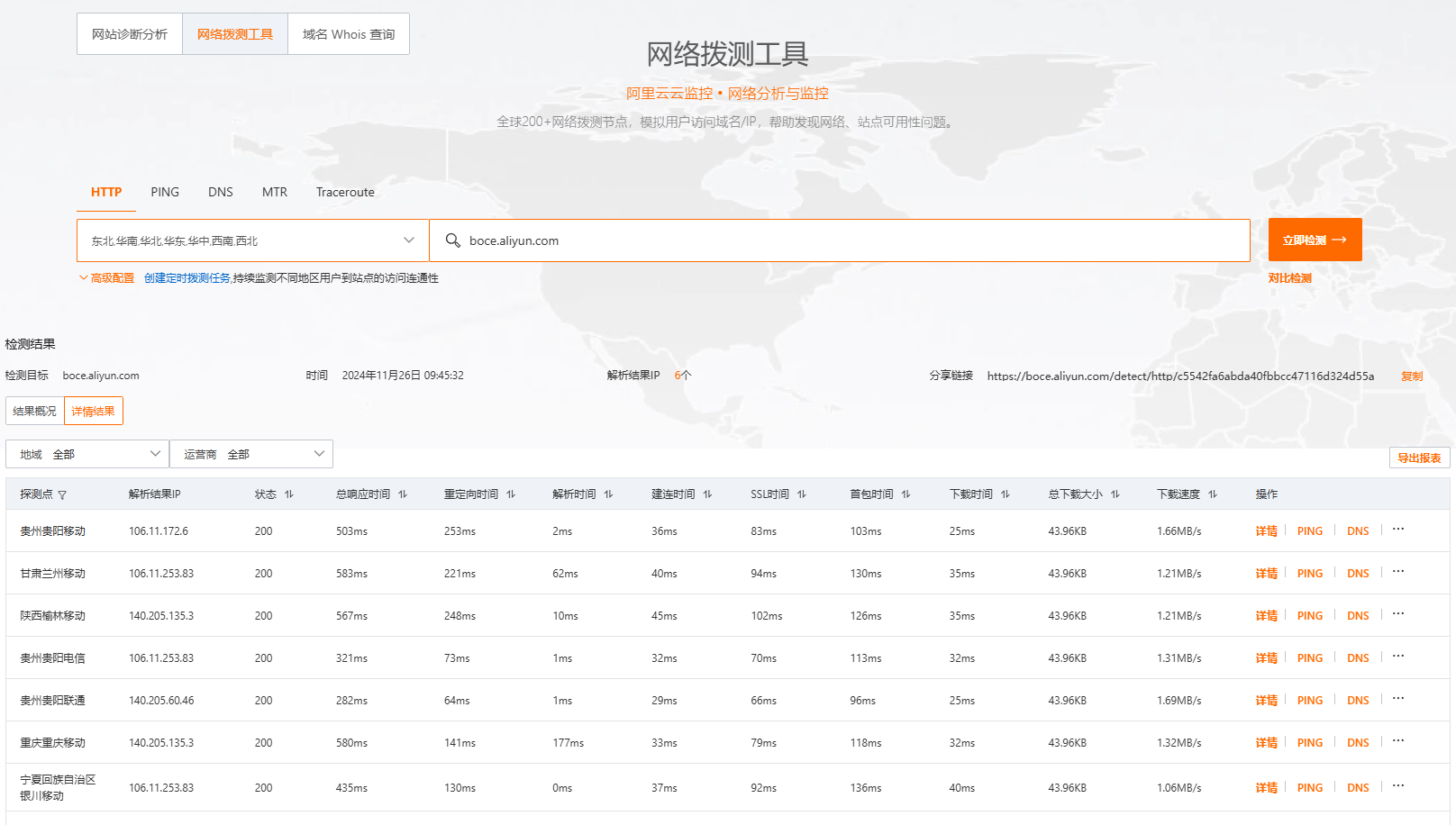Run DNS for 贵州贵阳移动 row

(1358, 531)
